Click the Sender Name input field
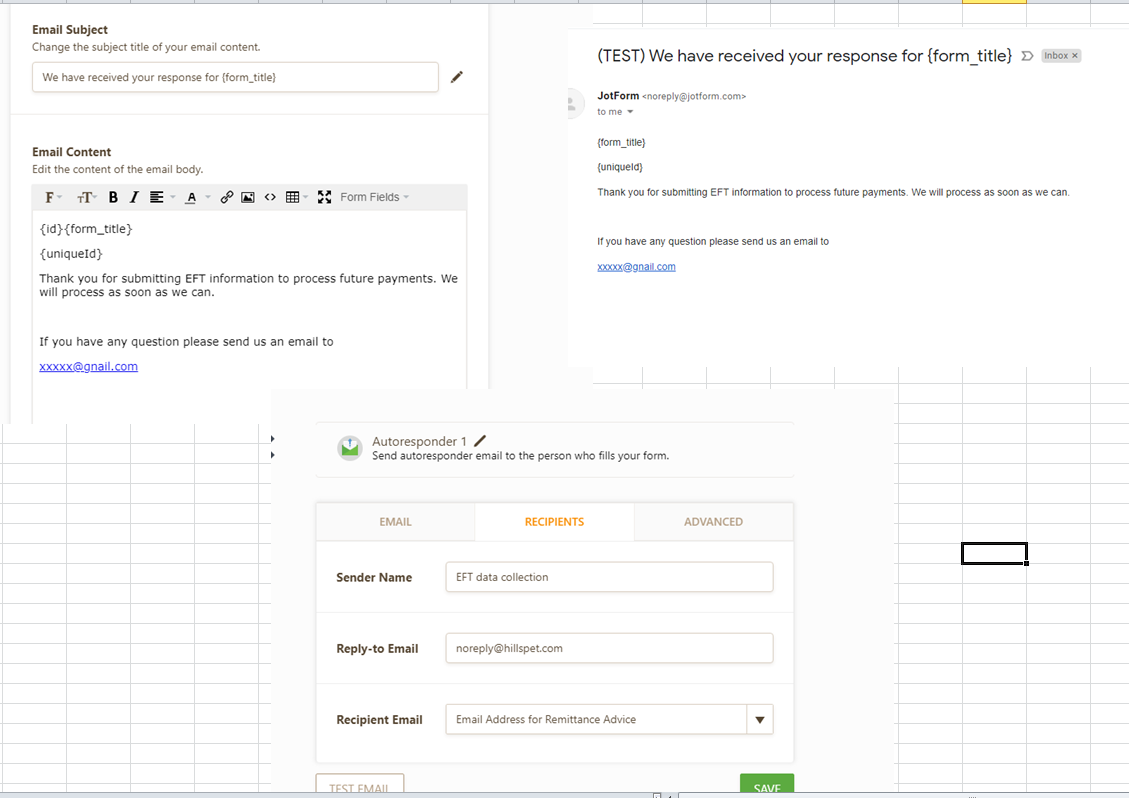This screenshot has height=798, width=1129. [x=609, y=577]
